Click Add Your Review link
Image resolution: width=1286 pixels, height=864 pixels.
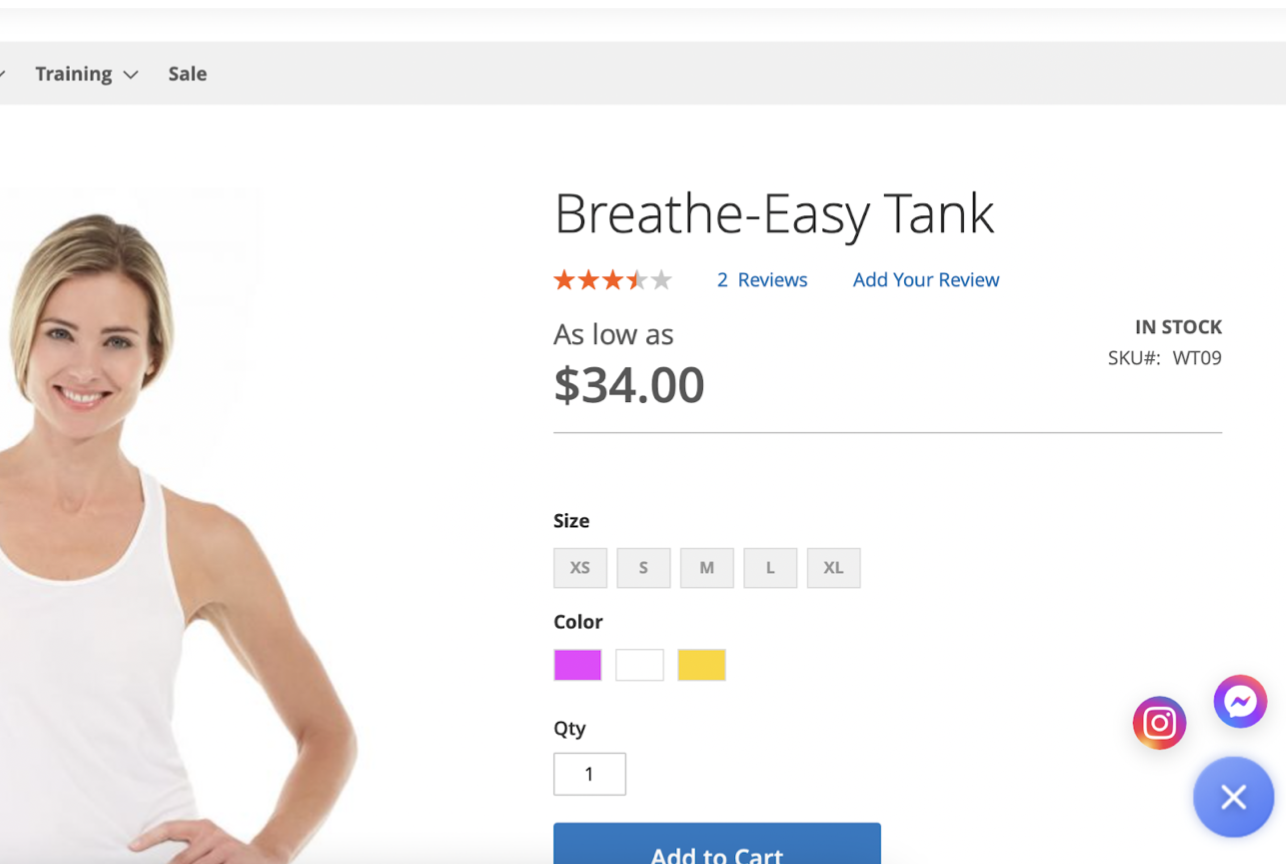(x=926, y=280)
